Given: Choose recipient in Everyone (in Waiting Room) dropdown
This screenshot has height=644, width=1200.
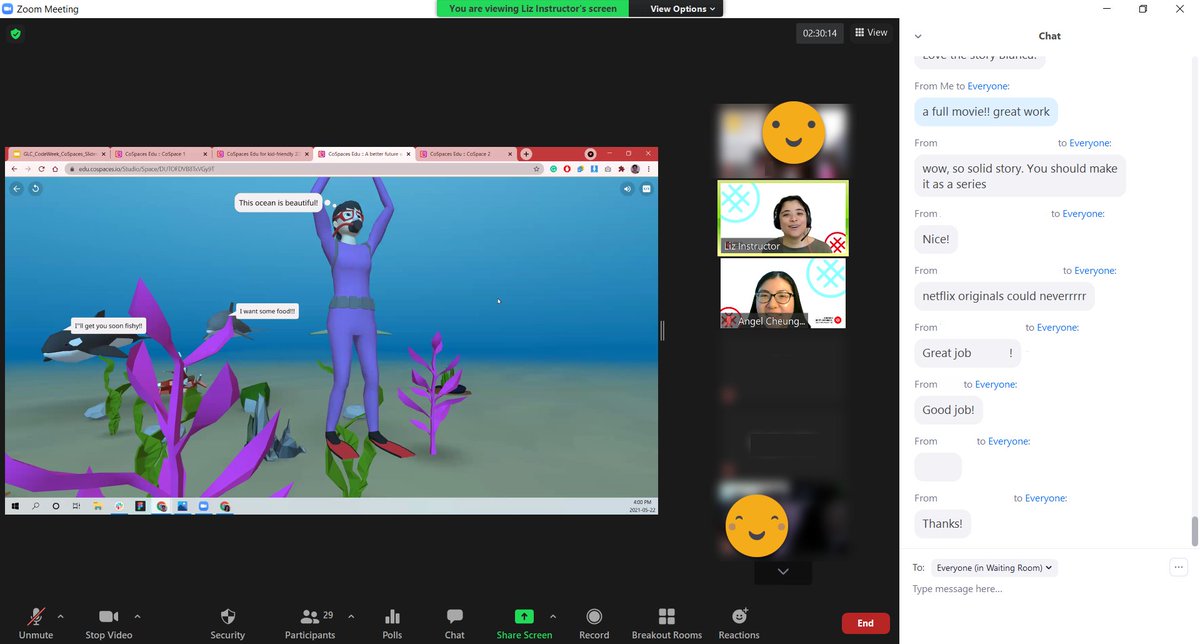Looking at the screenshot, I should coord(994,568).
